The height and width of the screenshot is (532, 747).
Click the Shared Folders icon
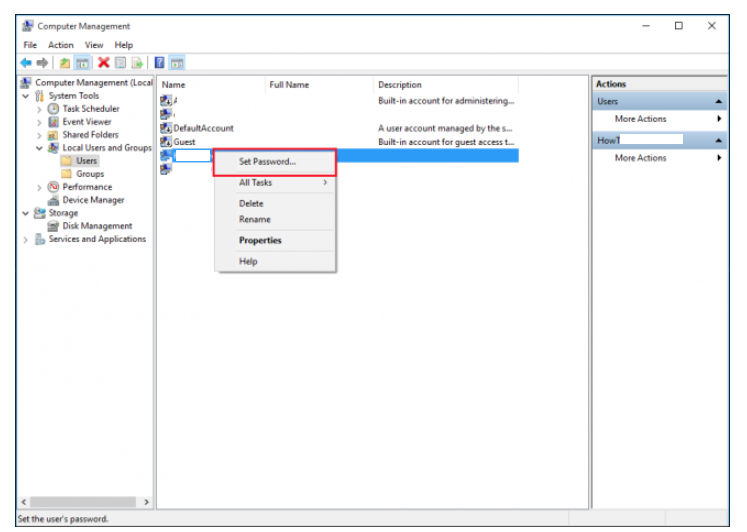click(53, 135)
